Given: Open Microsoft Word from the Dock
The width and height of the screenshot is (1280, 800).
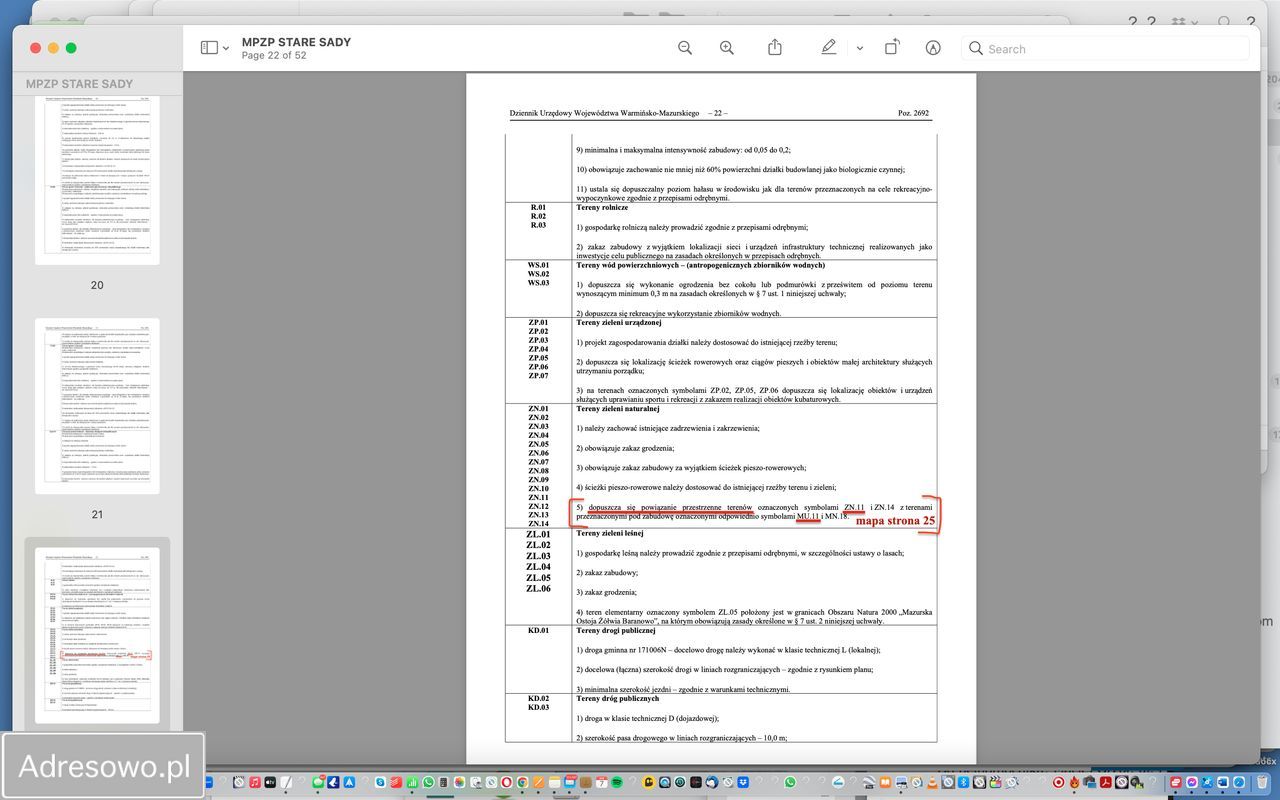Looking at the screenshot, I should [x=1223, y=782].
